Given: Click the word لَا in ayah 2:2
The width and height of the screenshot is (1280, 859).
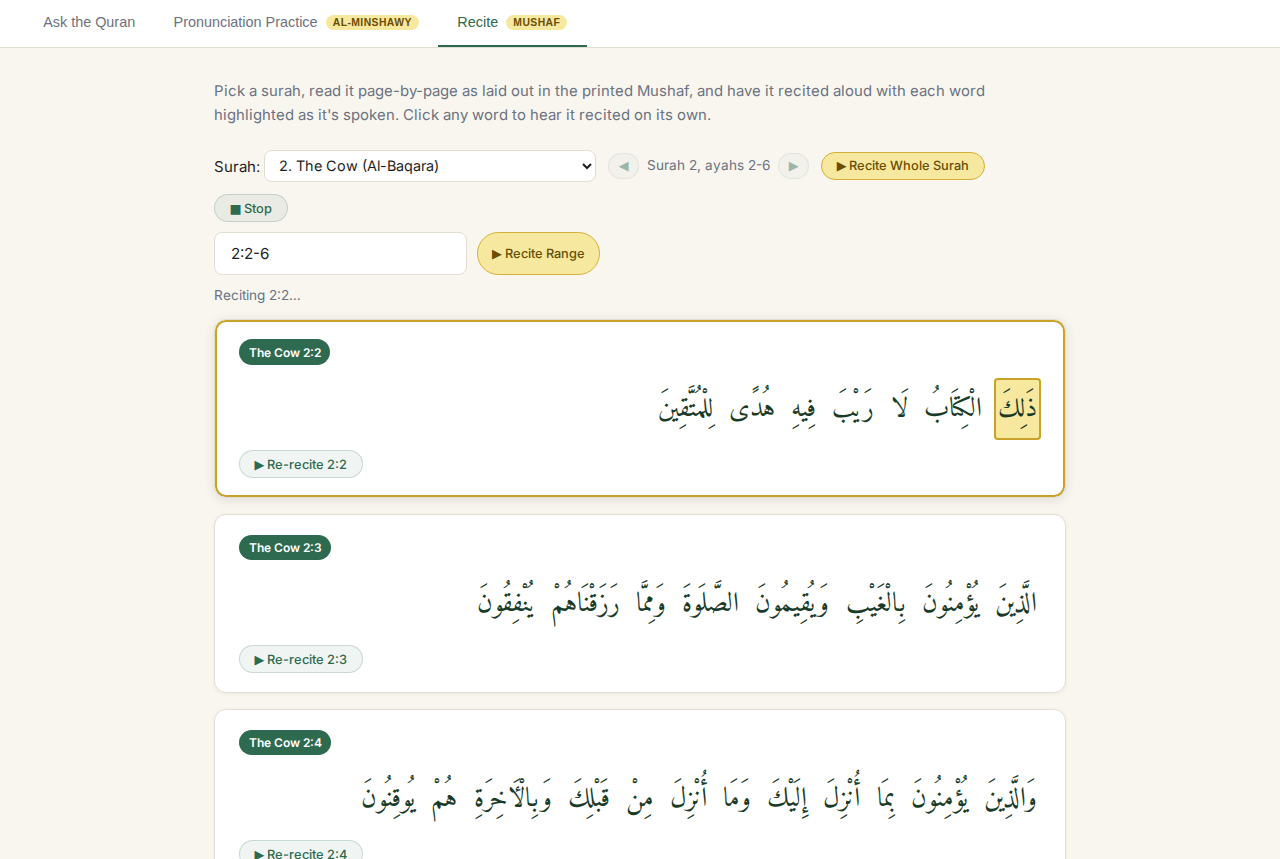Looking at the screenshot, I should click(899, 409).
